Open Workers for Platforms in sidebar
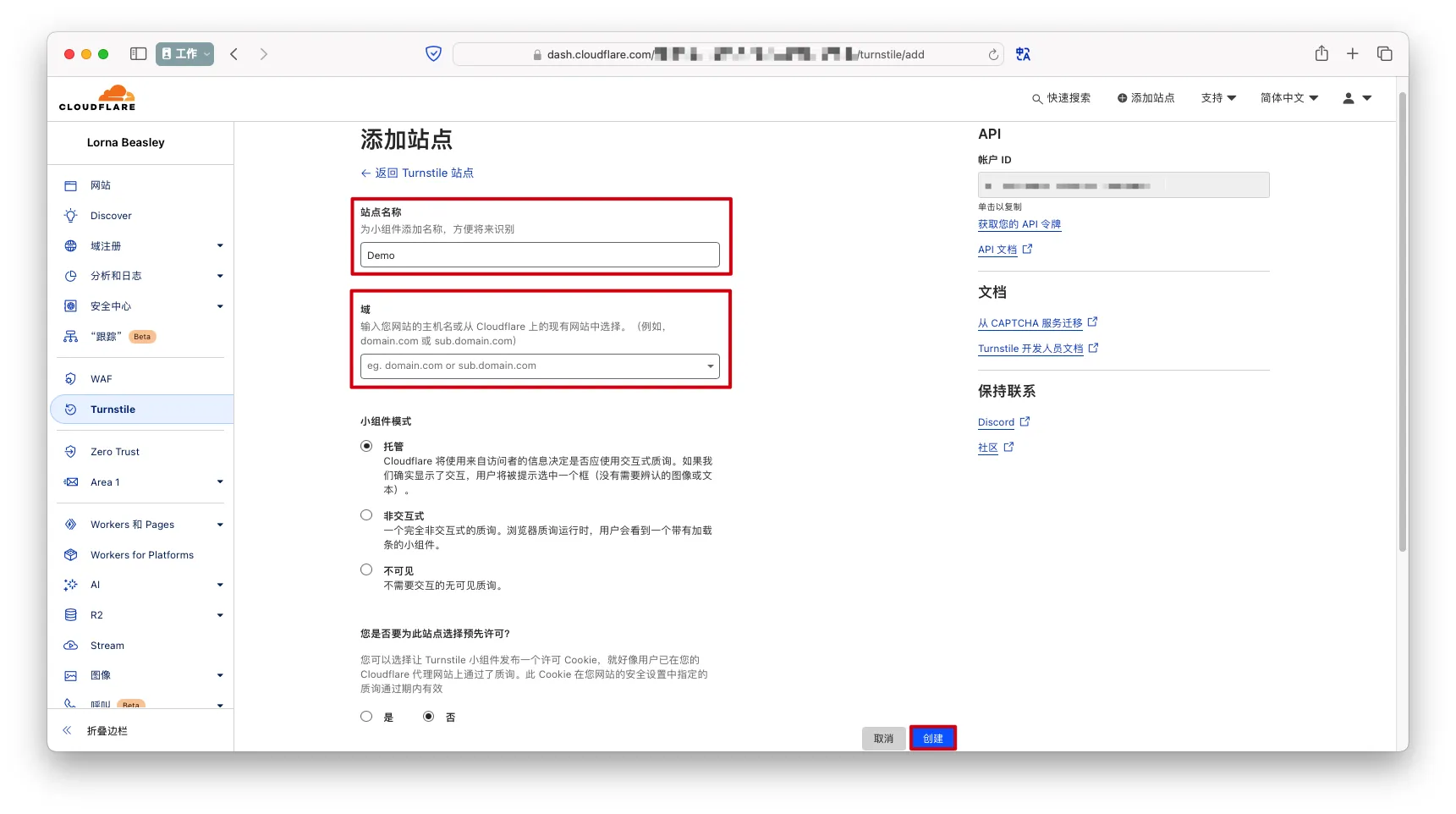This screenshot has height=814, width=1456. click(142, 555)
